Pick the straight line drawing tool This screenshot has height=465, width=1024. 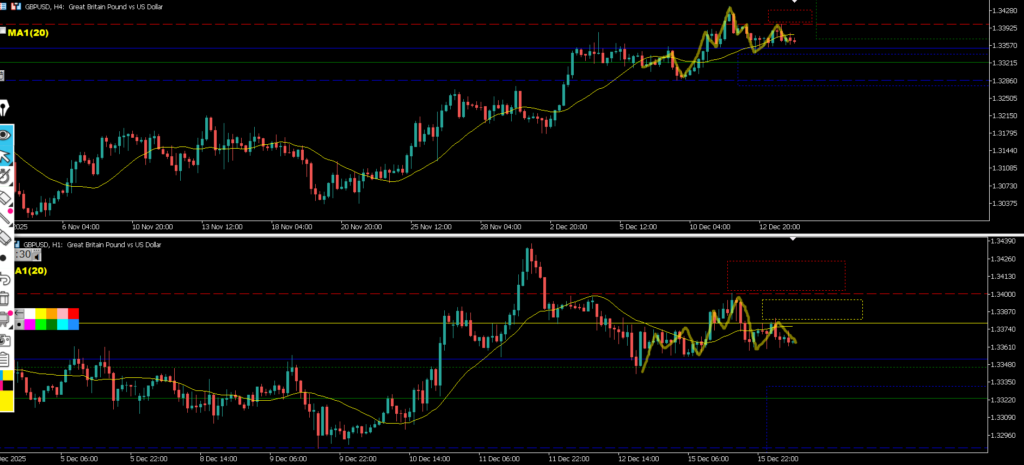coord(6,217)
